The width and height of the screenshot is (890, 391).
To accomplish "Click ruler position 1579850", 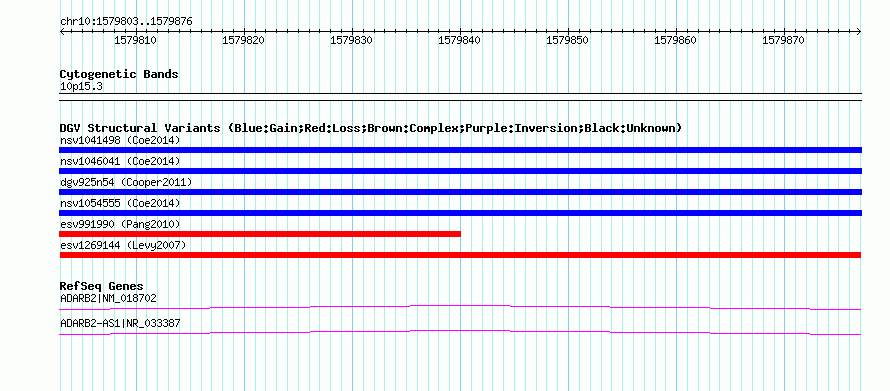I will point(568,40).
